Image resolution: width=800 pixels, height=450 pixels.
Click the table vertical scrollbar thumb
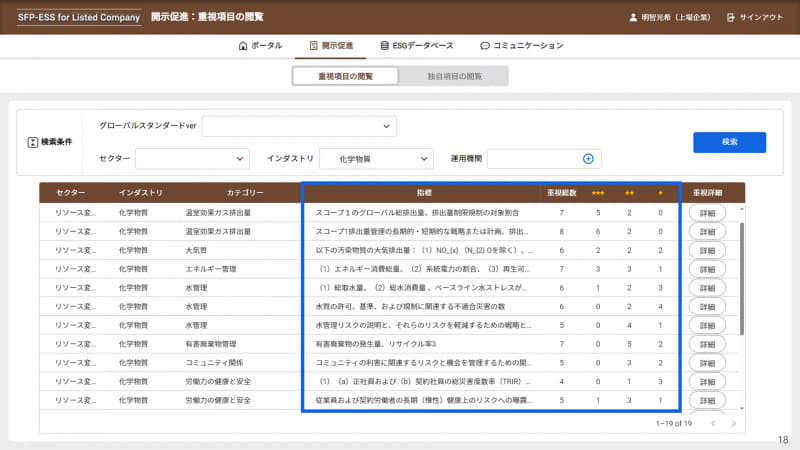(741, 279)
